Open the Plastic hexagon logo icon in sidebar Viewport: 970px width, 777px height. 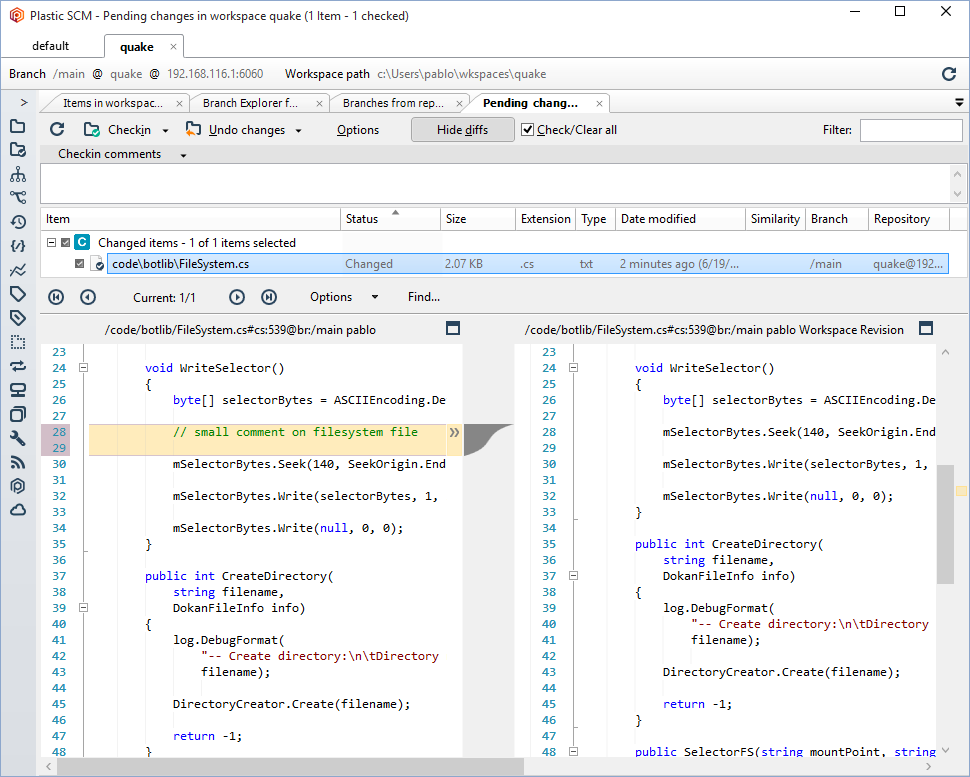[18, 486]
